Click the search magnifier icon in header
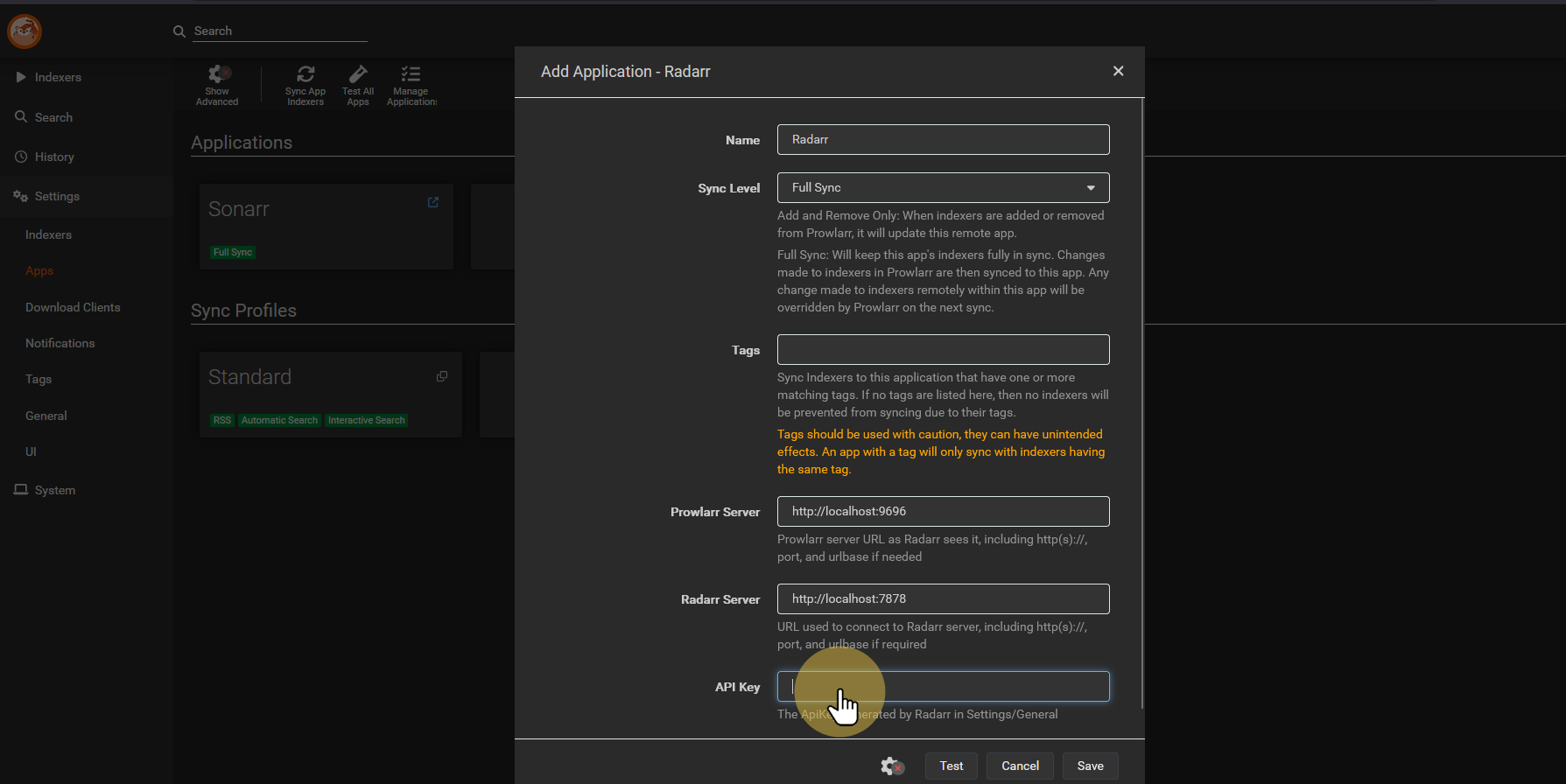The image size is (1566, 784). tap(179, 31)
